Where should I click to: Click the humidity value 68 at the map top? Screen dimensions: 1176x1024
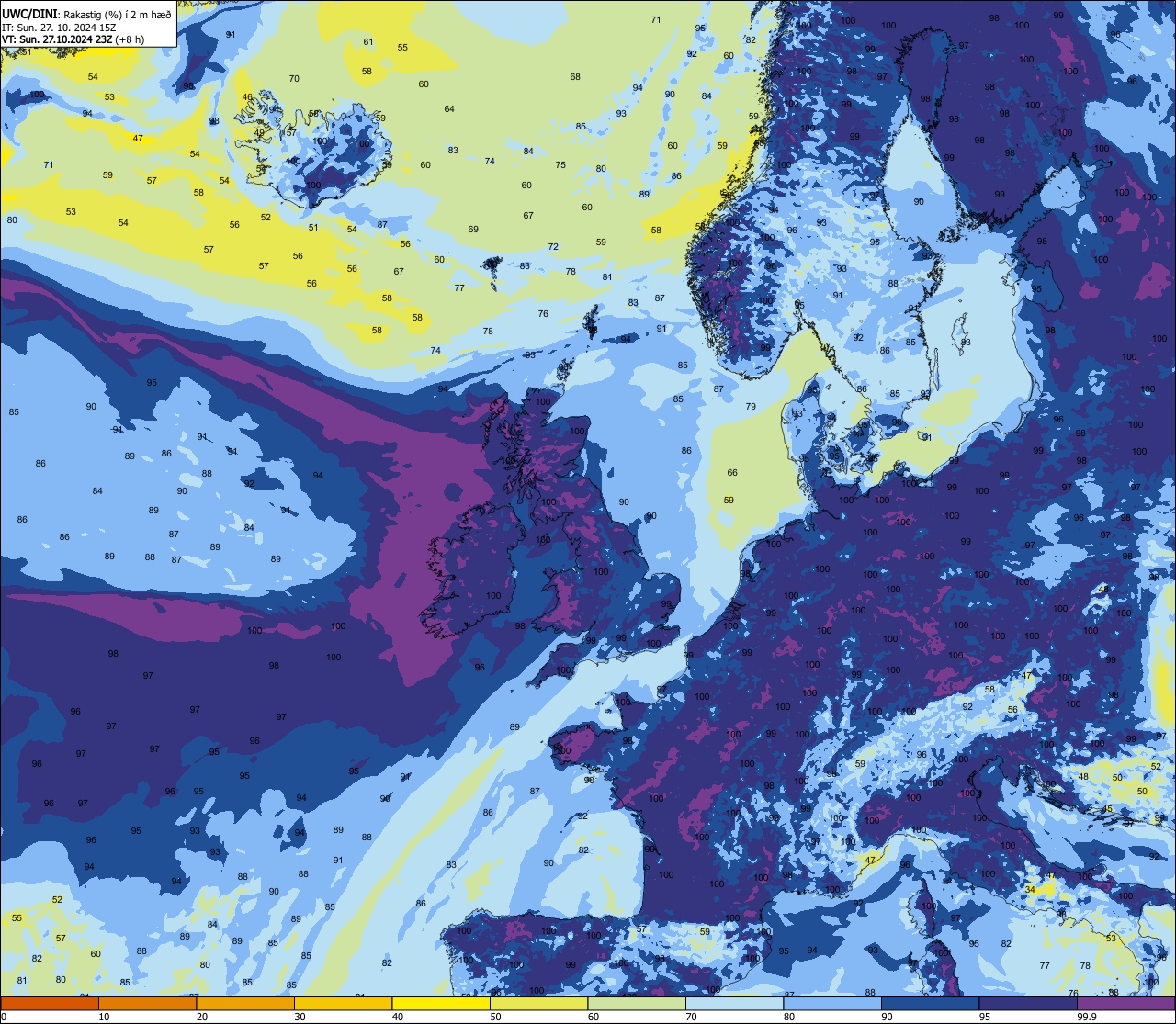point(575,76)
